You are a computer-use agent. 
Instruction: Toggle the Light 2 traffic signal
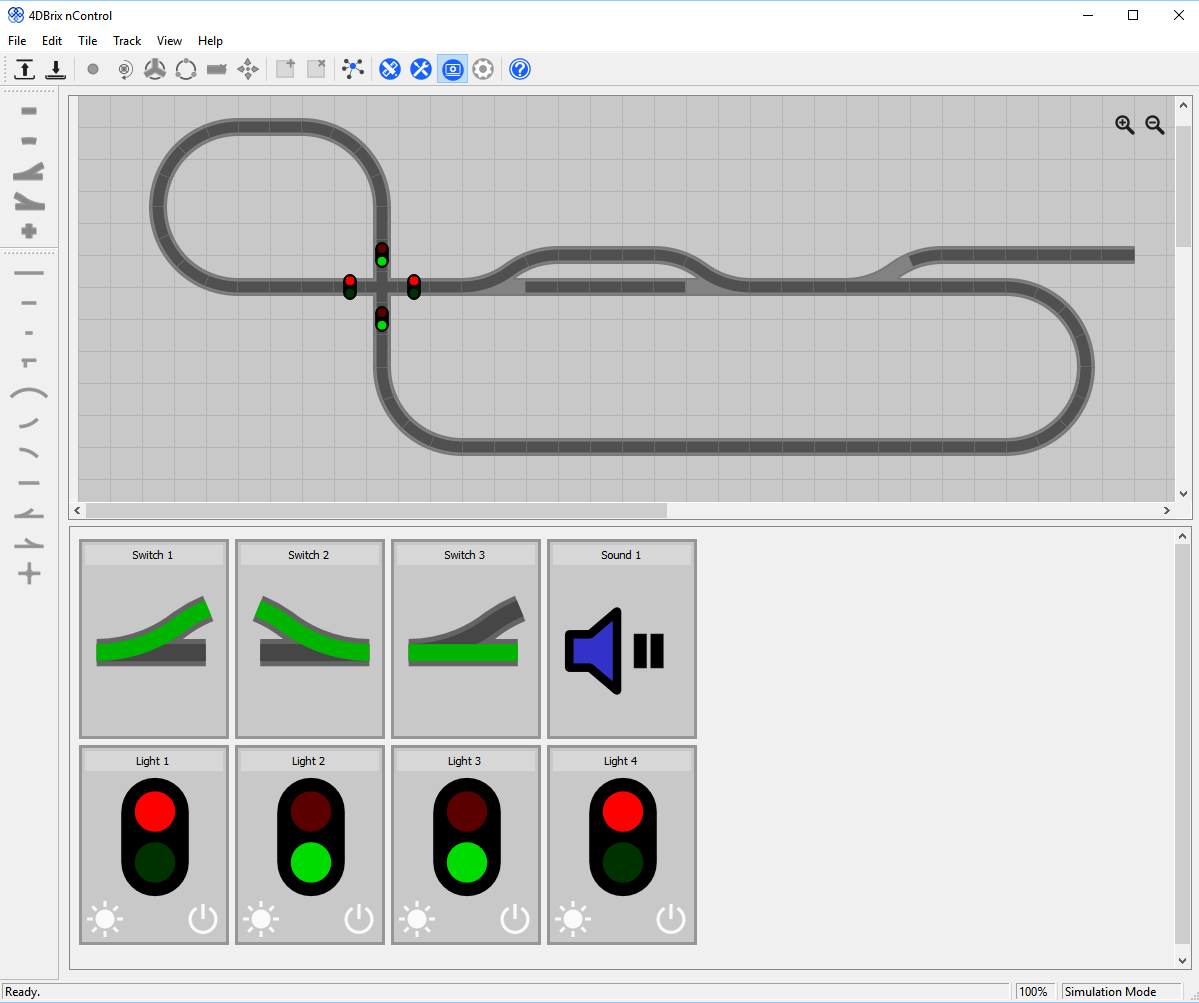(310, 836)
